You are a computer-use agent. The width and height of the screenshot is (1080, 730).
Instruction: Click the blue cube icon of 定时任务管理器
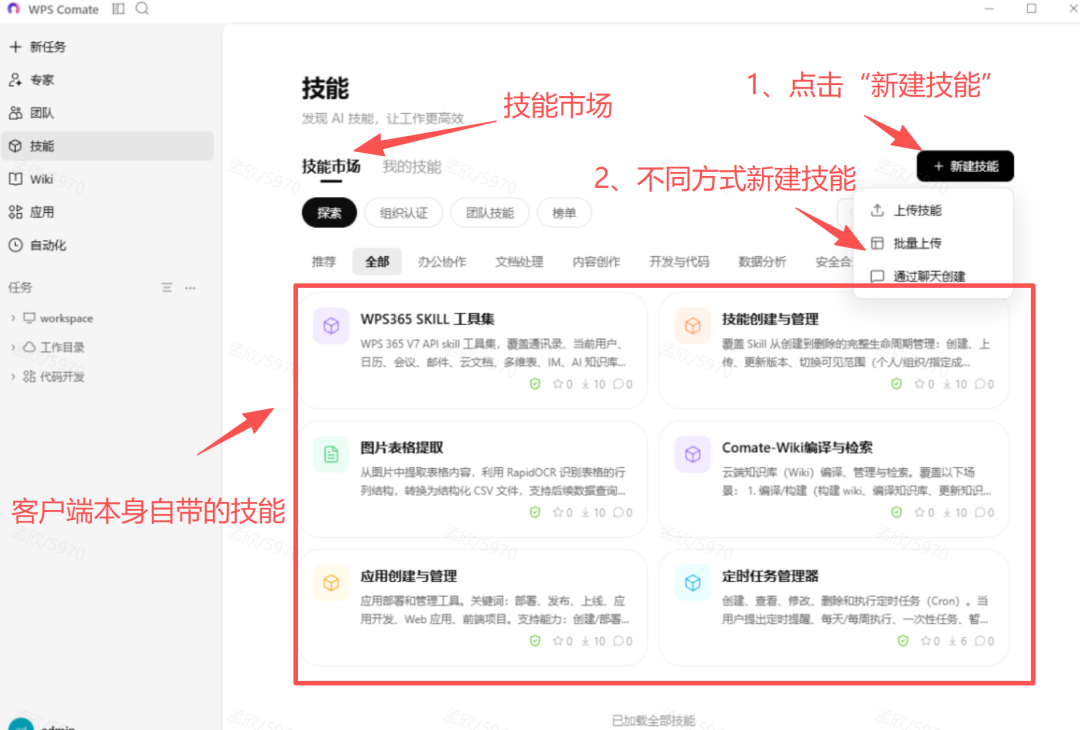[693, 583]
